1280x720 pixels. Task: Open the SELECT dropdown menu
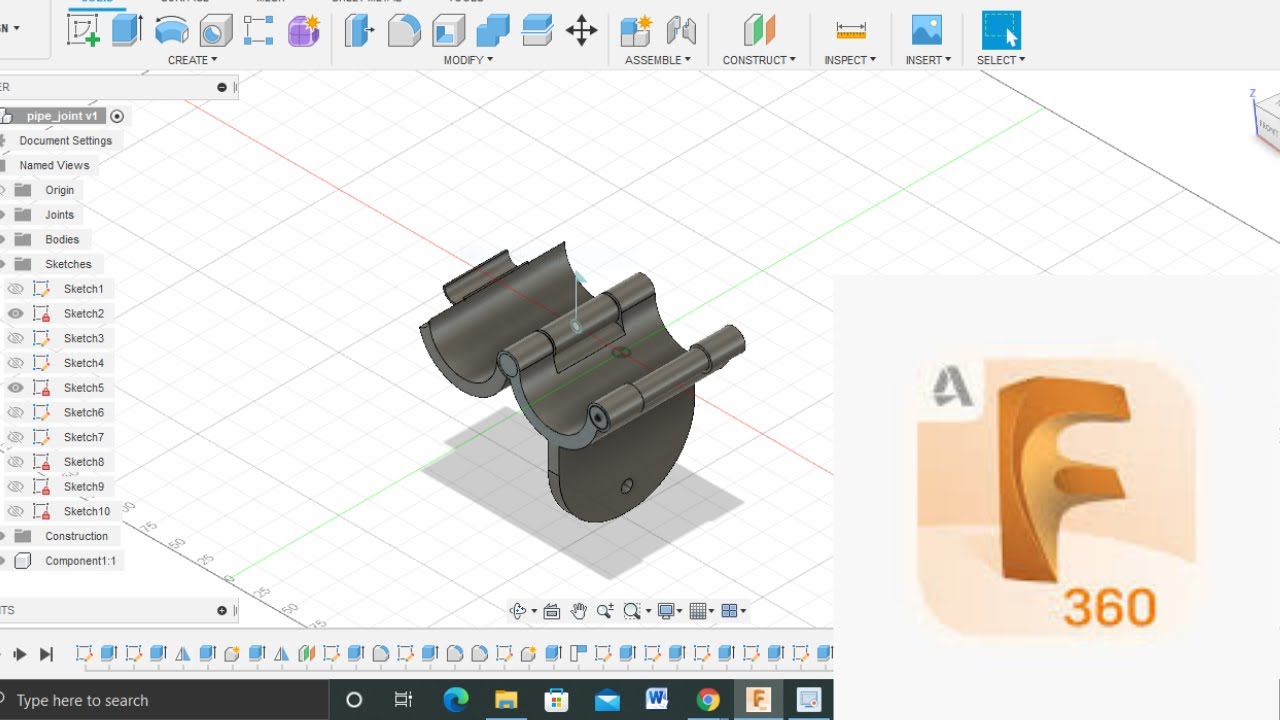1001,60
